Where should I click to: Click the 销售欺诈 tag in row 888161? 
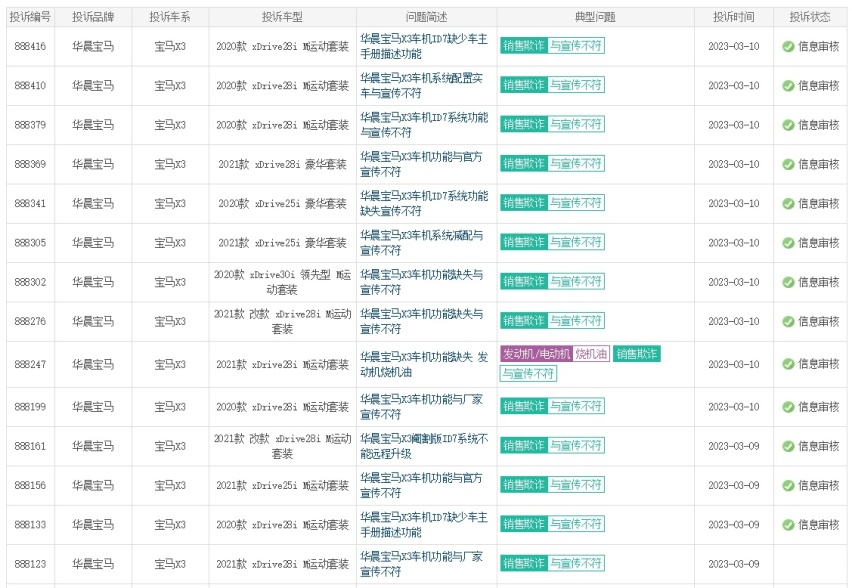[524, 445]
